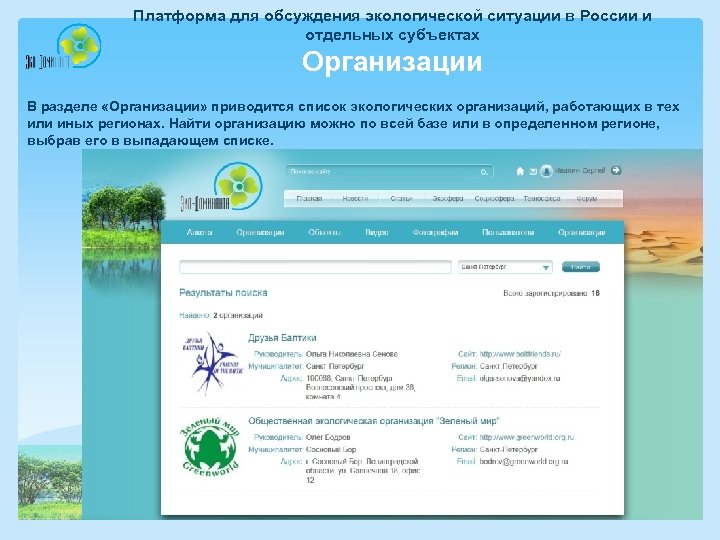The height and width of the screenshot is (540, 720).
Task: Open the Экосфера menu item
Action: 448,198
